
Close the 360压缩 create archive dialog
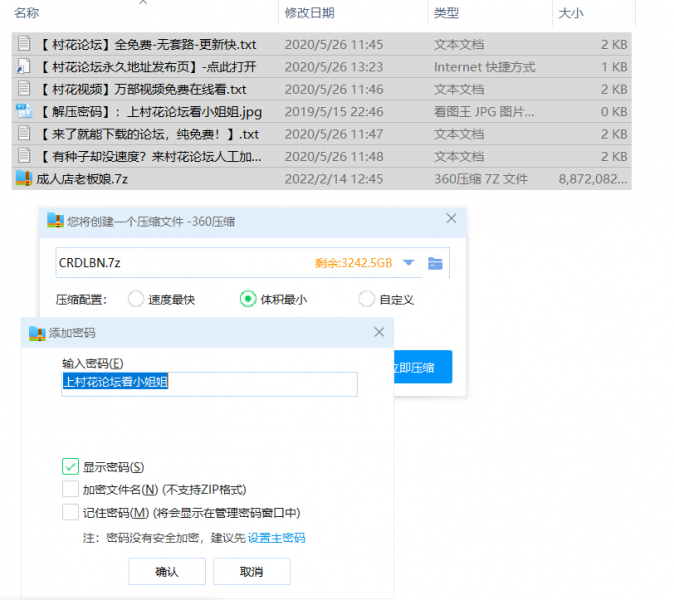pyautogui.click(x=451, y=219)
